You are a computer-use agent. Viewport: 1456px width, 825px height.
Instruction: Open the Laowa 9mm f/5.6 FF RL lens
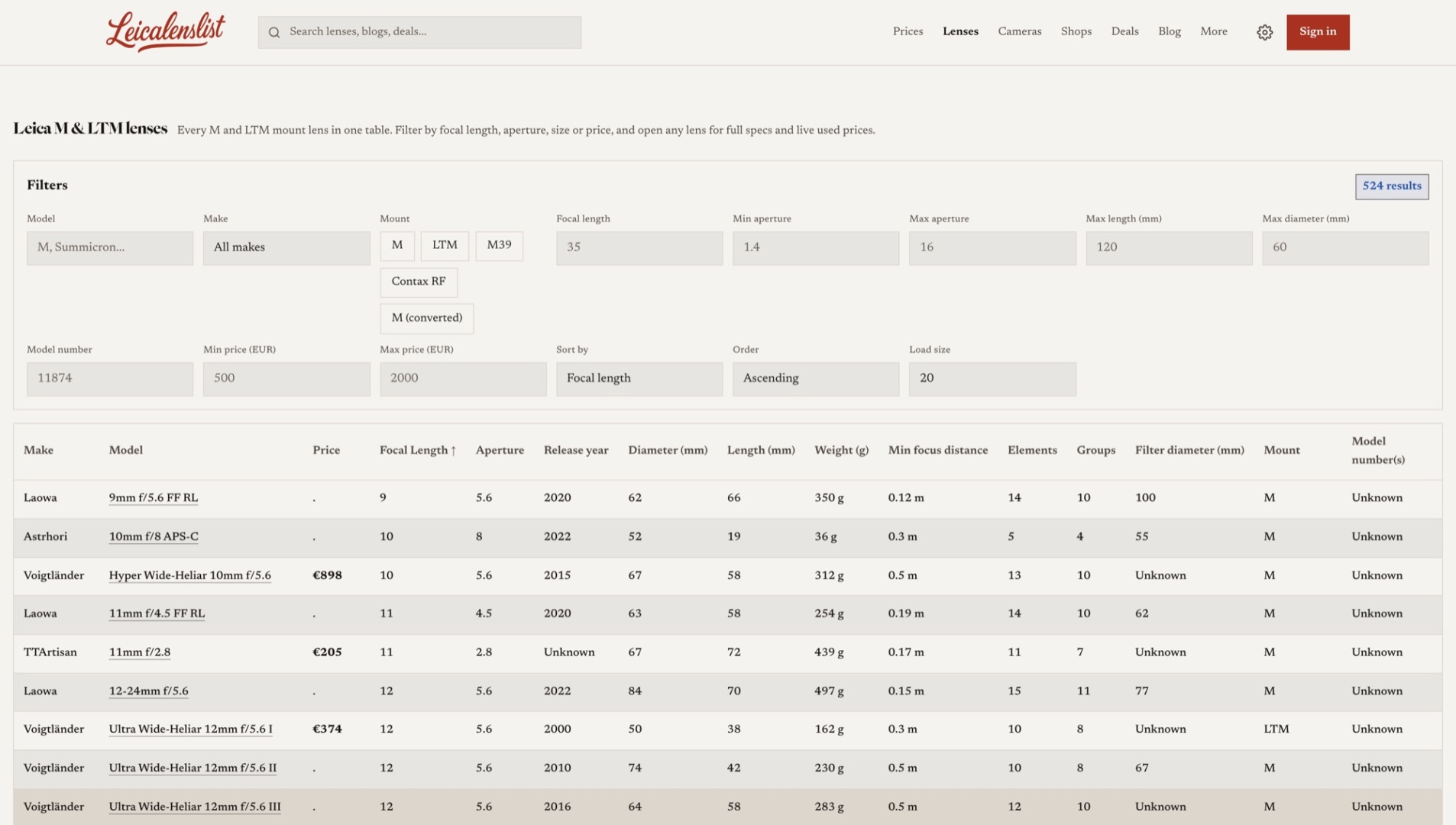click(x=154, y=498)
